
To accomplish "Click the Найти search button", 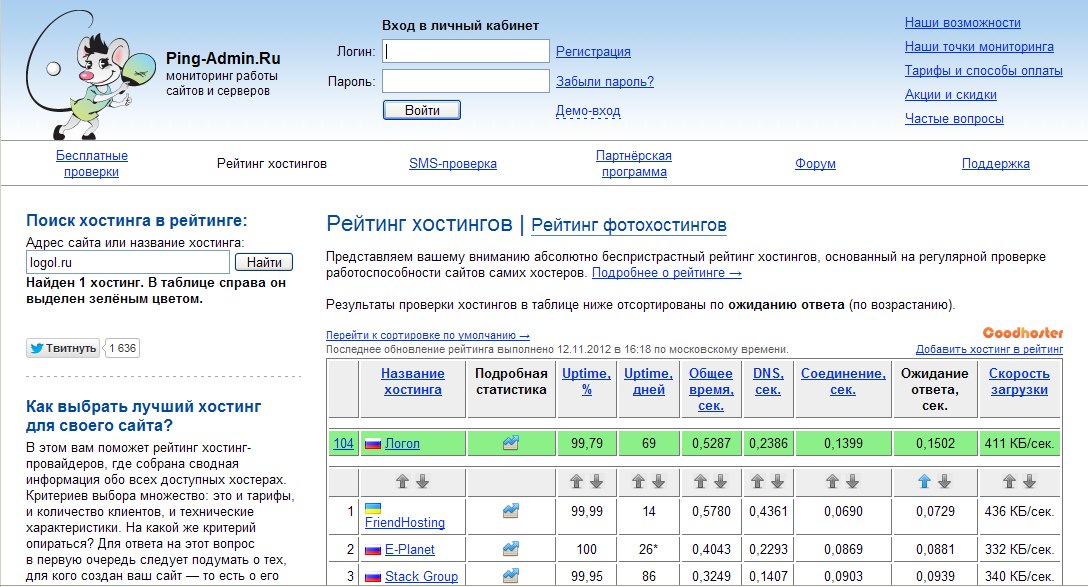I will (264, 262).
